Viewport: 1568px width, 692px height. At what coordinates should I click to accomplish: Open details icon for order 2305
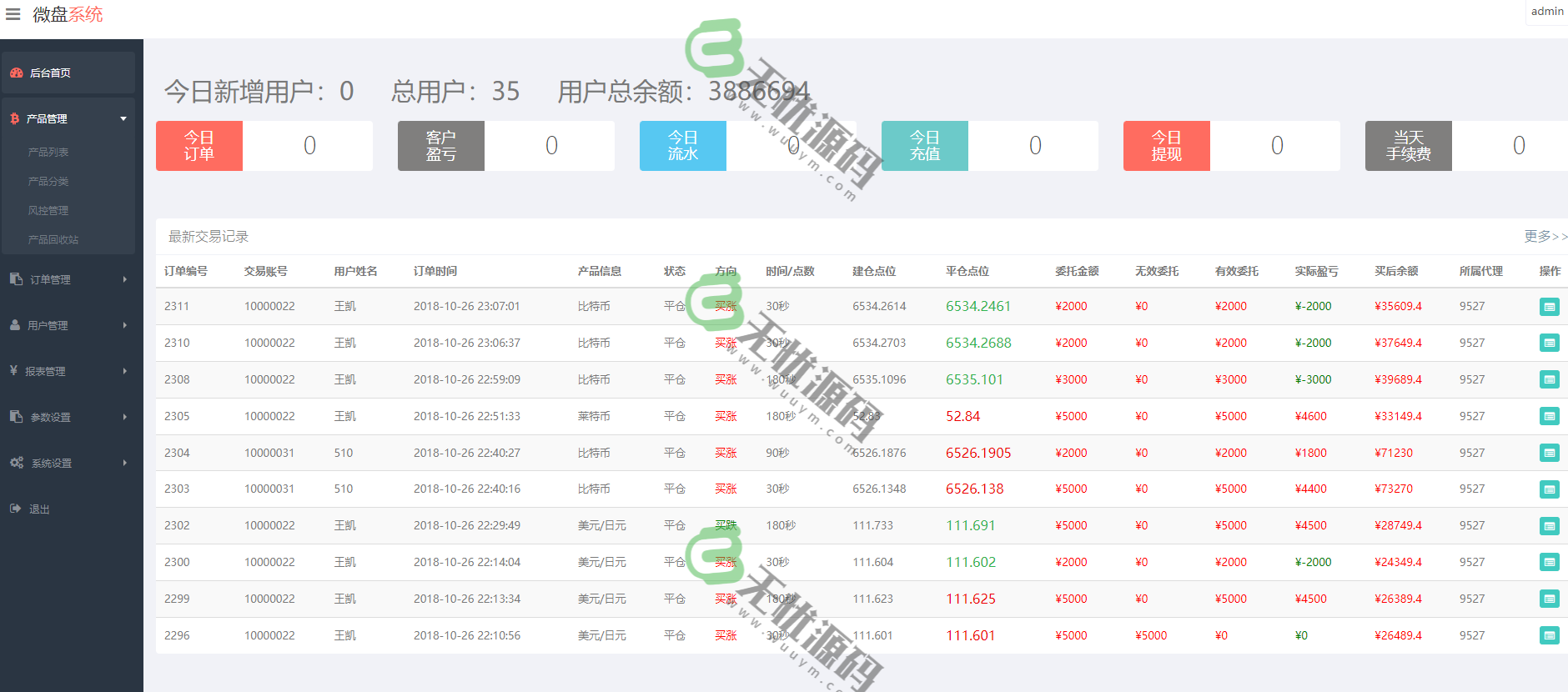coord(1549,416)
